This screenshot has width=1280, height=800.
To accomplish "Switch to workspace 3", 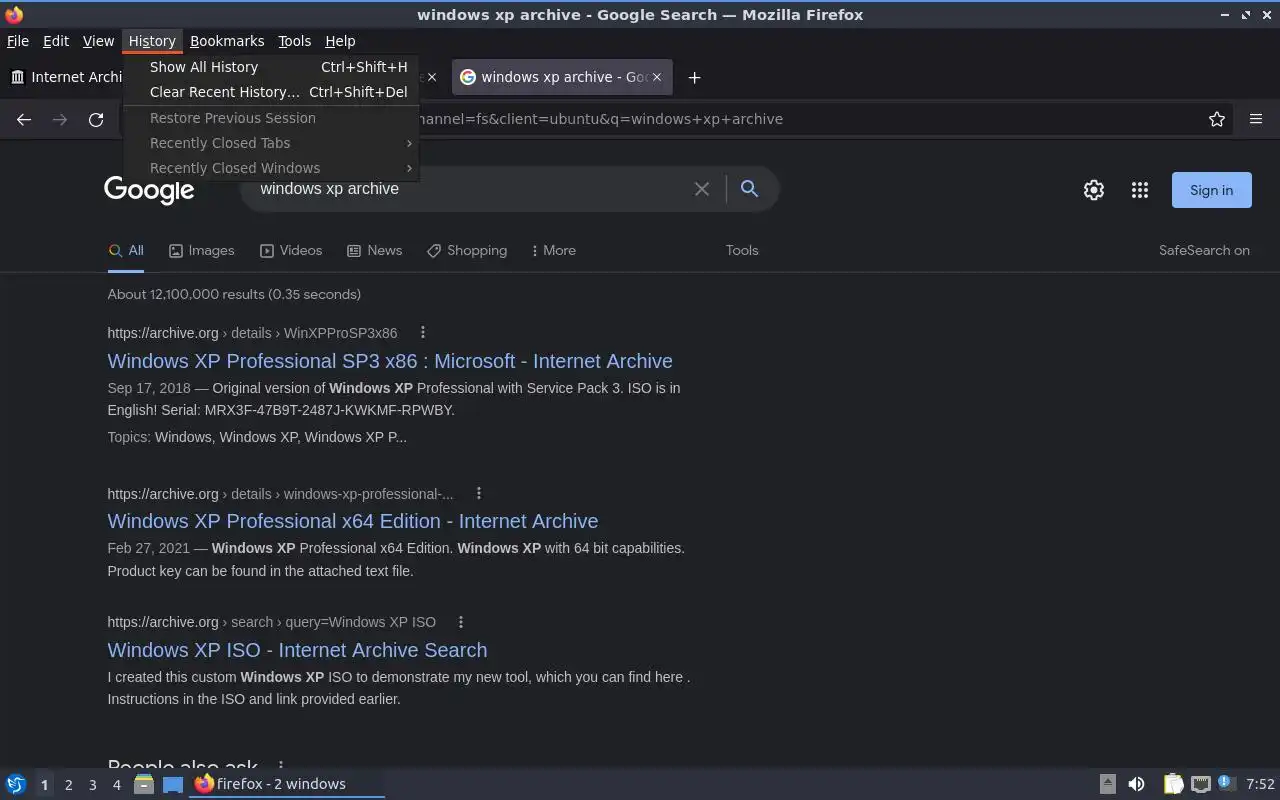I will tap(92, 785).
